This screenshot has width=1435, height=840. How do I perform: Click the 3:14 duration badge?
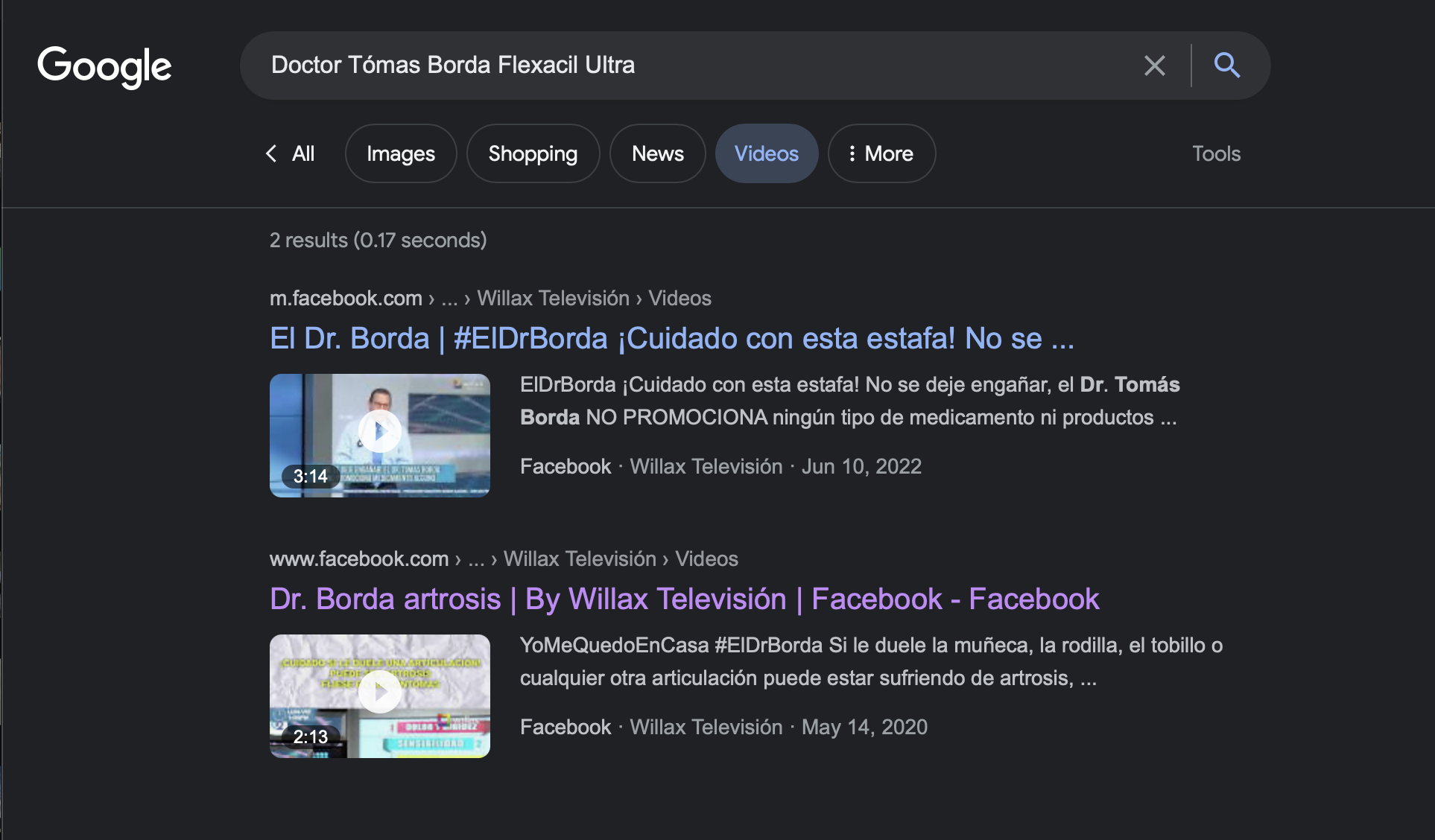310,477
